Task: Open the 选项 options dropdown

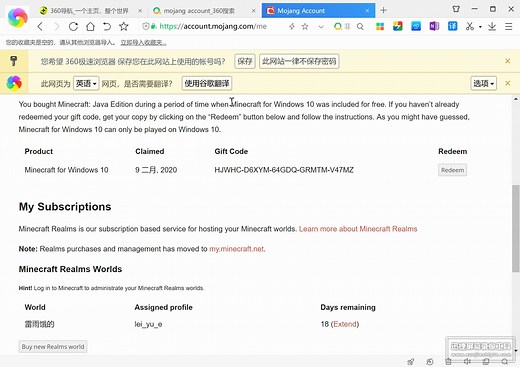Action: (483, 83)
